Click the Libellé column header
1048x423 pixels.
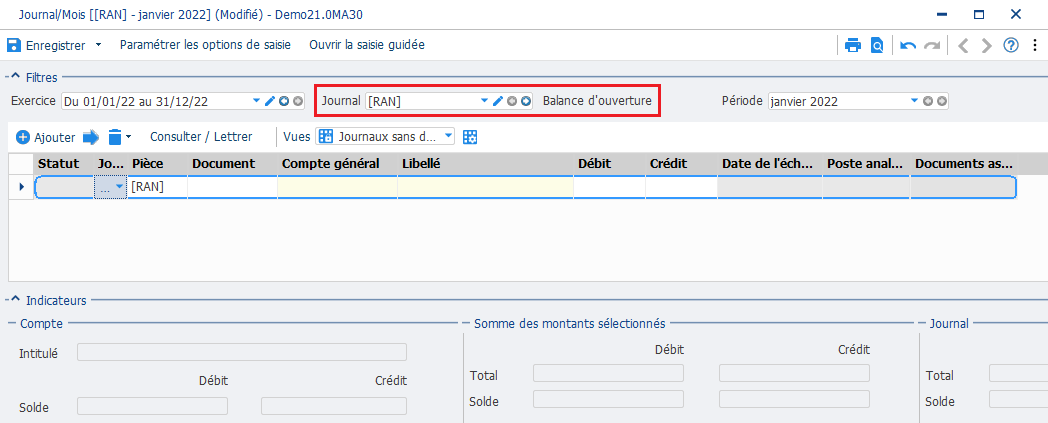click(485, 164)
